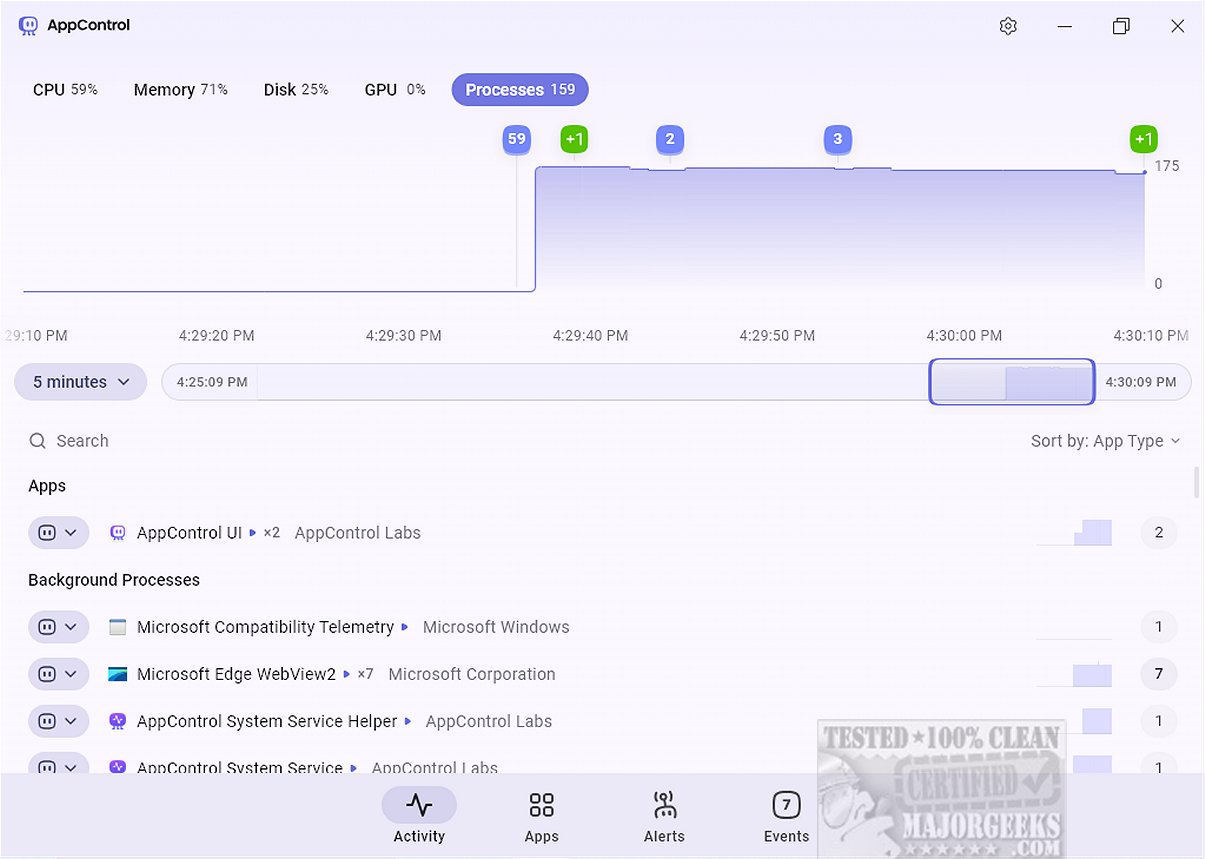This screenshot has width=1205, height=859.
Task: Open control chevron for System Service Helper row
Action: click(x=71, y=721)
